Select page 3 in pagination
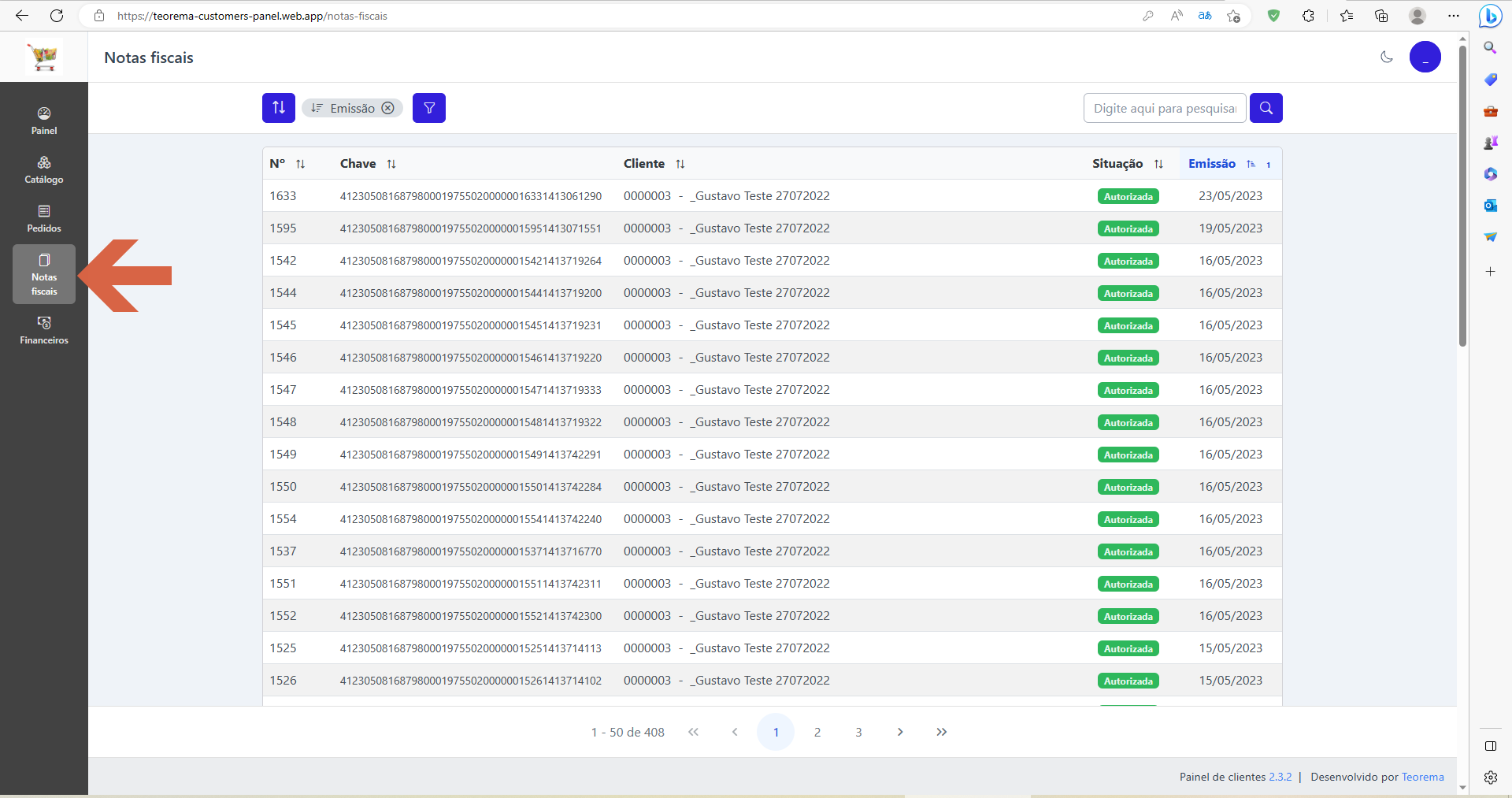 tap(858, 732)
